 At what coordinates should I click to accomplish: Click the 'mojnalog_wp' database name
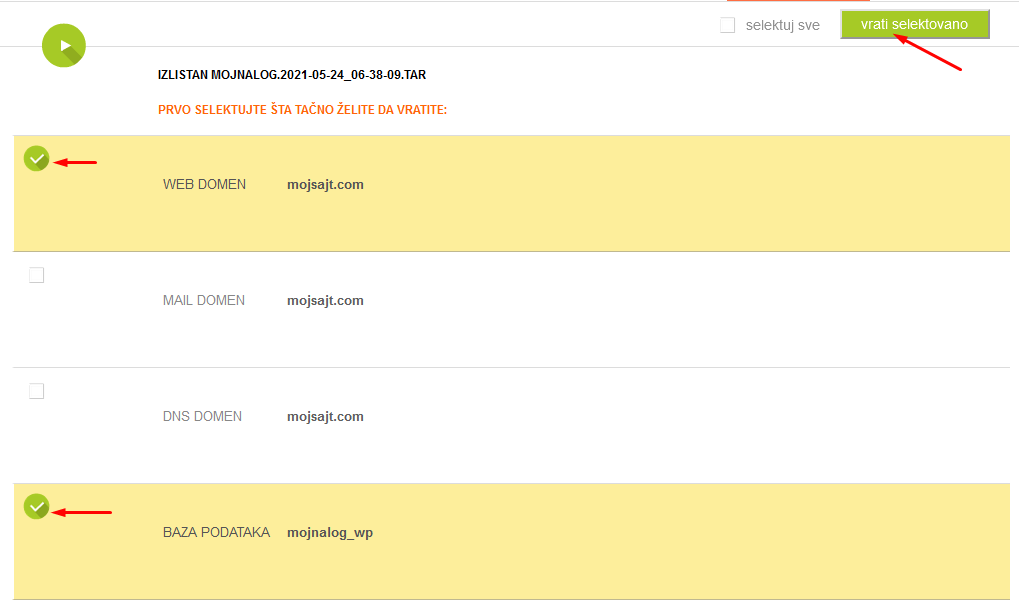(x=329, y=533)
